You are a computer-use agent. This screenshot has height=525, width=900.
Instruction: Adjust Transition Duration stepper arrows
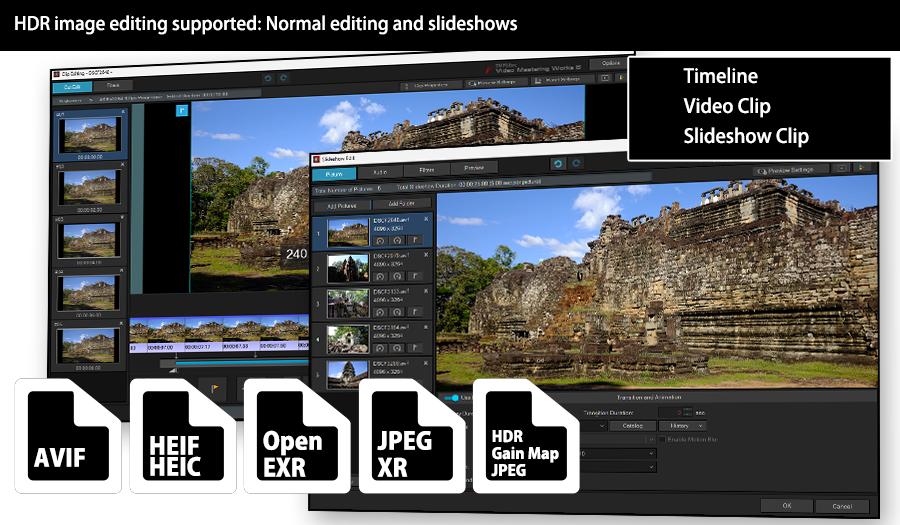point(688,412)
